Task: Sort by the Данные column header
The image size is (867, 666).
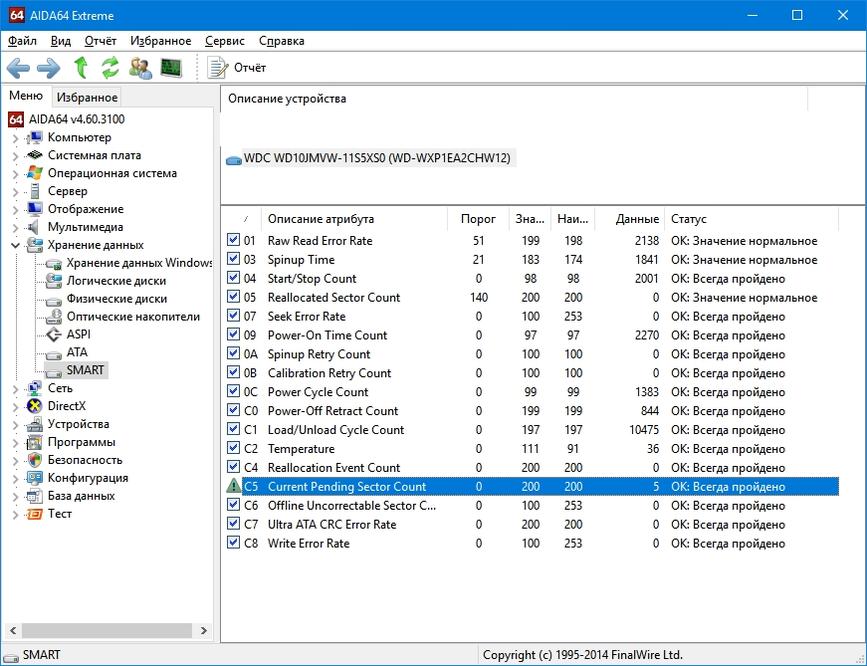Action: tap(630, 219)
